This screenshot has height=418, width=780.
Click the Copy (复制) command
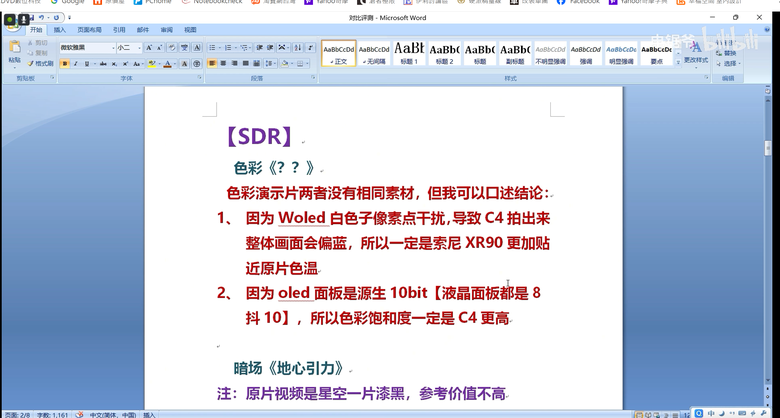pos(38,53)
